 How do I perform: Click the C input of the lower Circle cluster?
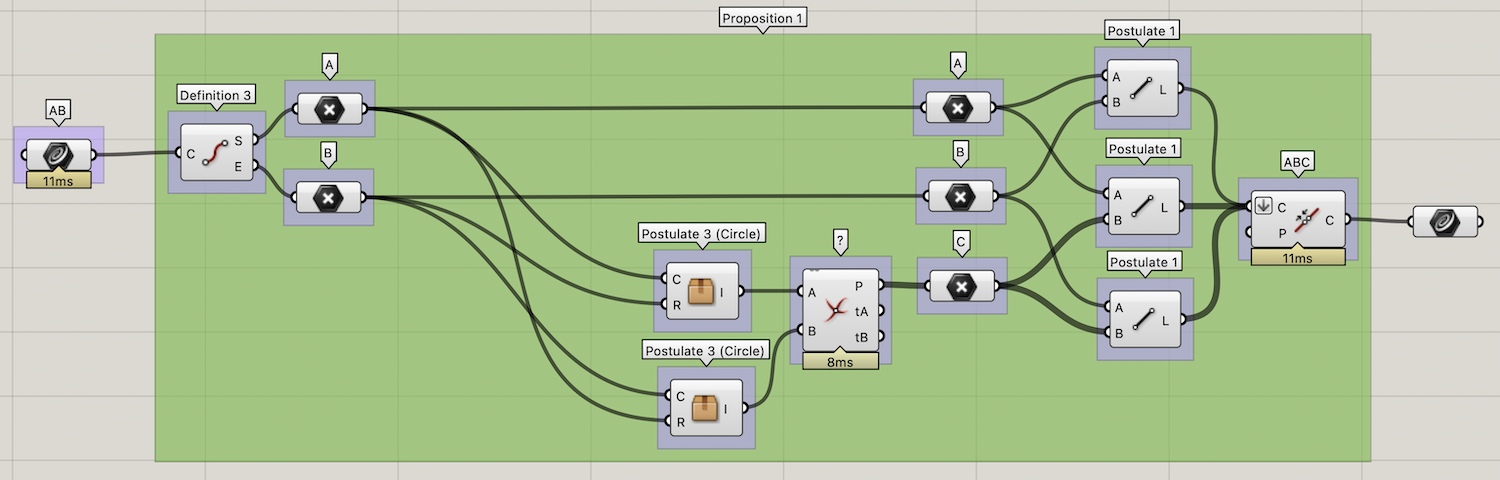(x=680, y=396)
